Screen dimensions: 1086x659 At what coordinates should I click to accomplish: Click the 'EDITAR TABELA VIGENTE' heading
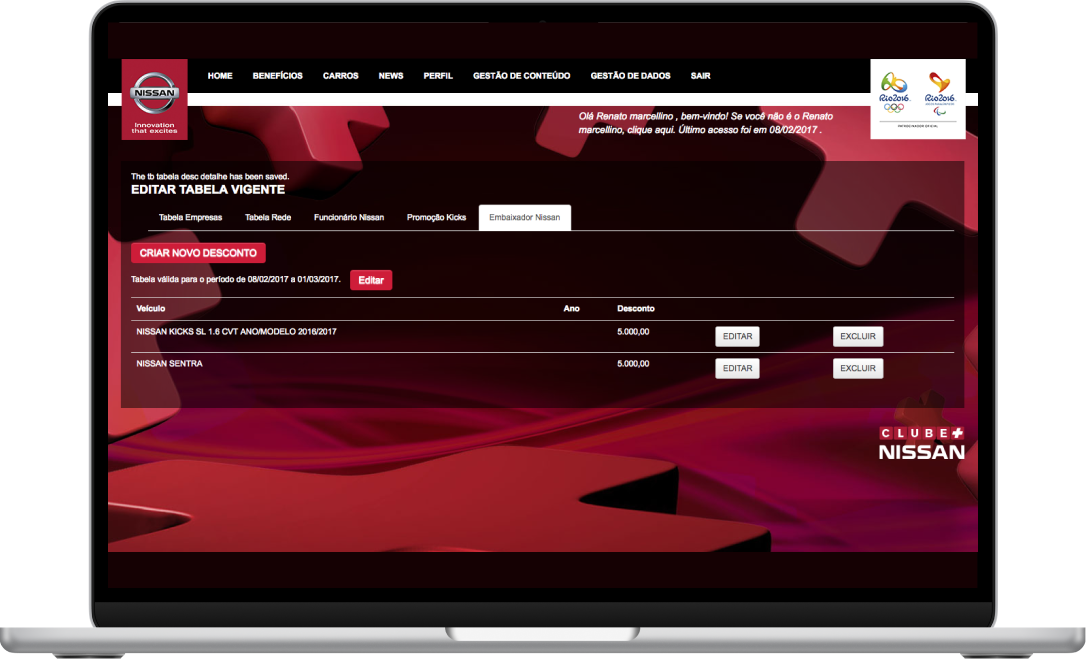point(208,190)
